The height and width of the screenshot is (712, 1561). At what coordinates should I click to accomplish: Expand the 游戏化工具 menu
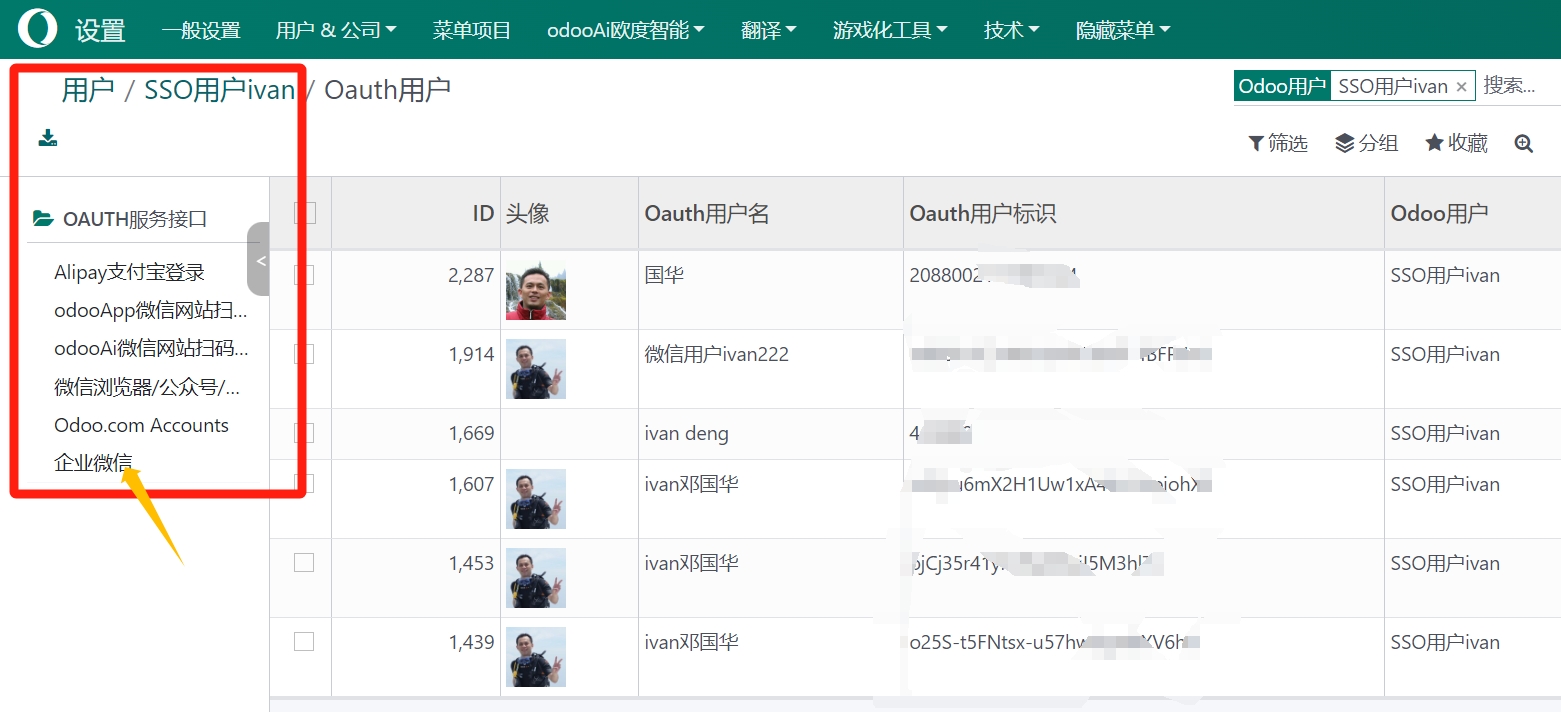point(890,30)
